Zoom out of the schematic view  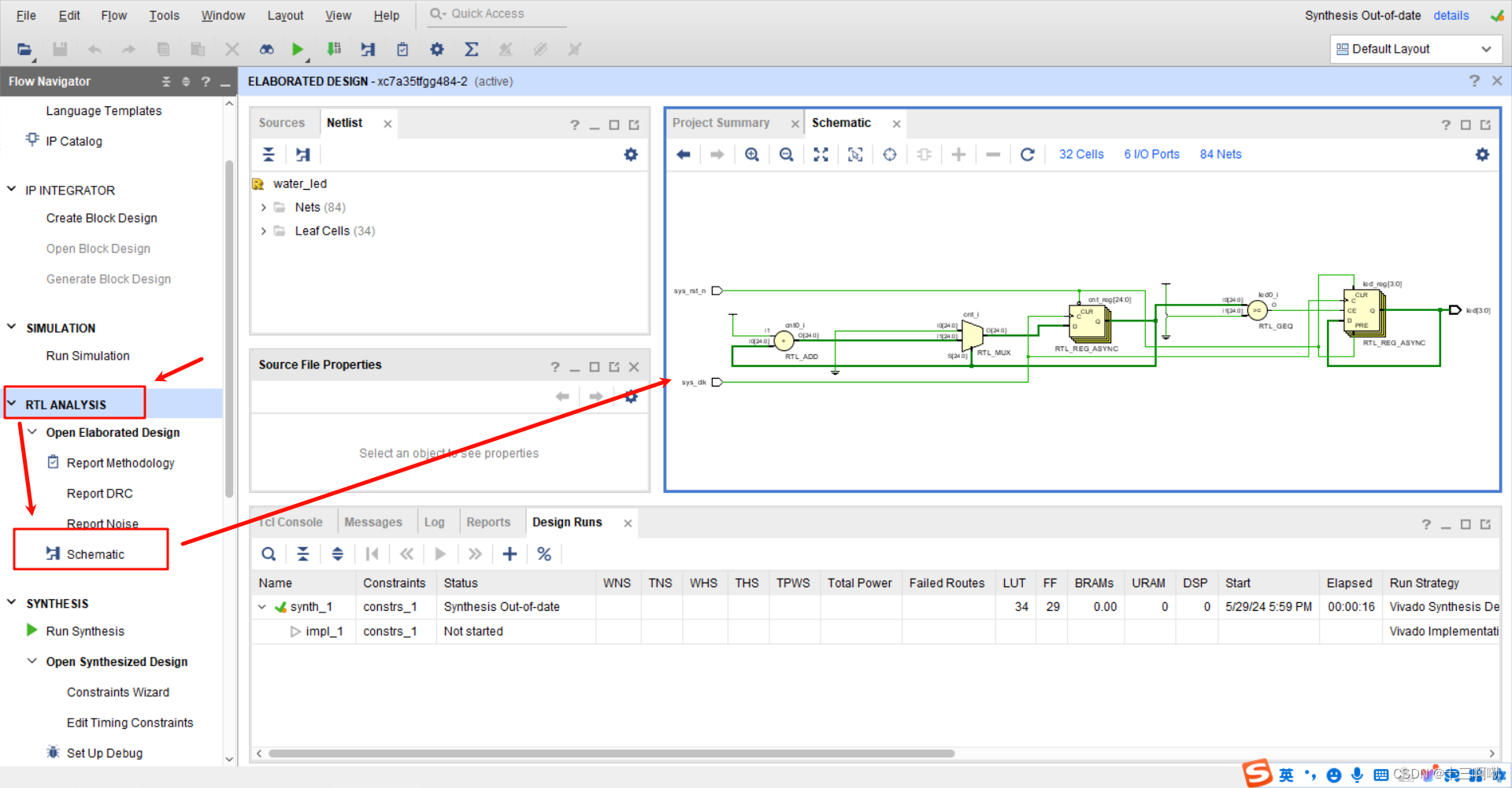point(786,154)
